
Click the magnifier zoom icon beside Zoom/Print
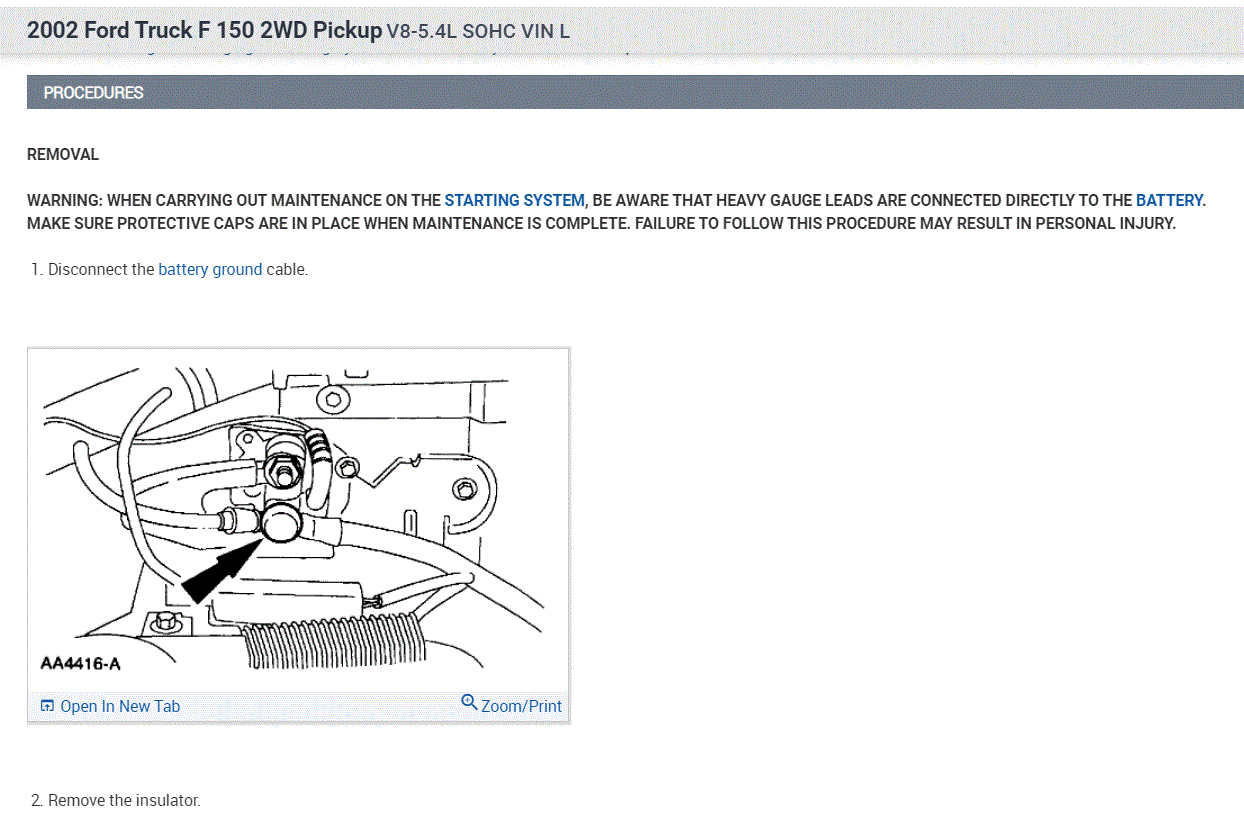point(469,703)
